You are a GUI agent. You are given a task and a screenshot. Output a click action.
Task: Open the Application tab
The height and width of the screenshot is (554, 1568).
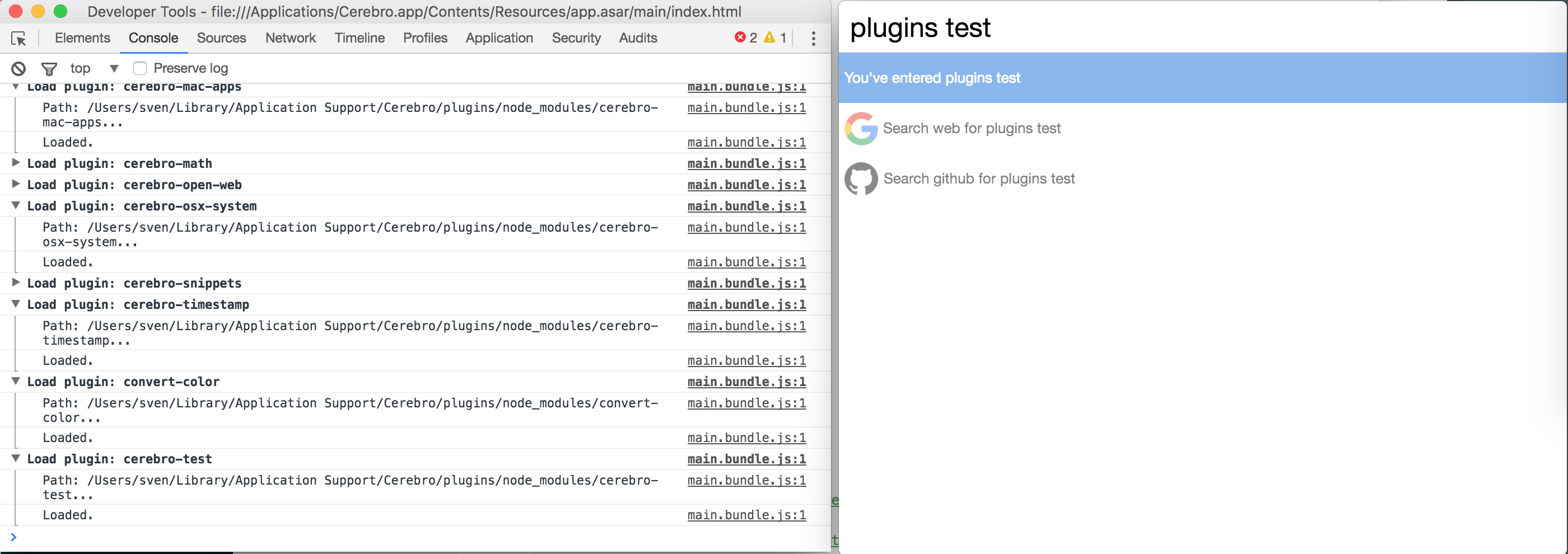[x=499, y=37]
